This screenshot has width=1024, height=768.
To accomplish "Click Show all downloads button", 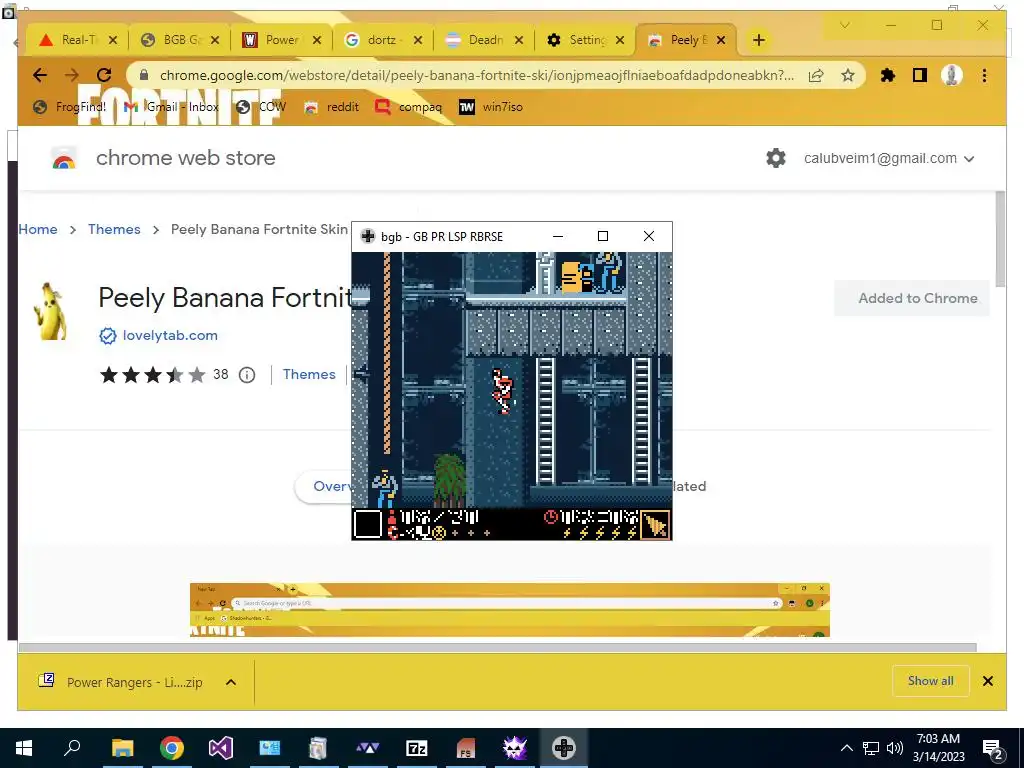I will [x=931, y=681].
